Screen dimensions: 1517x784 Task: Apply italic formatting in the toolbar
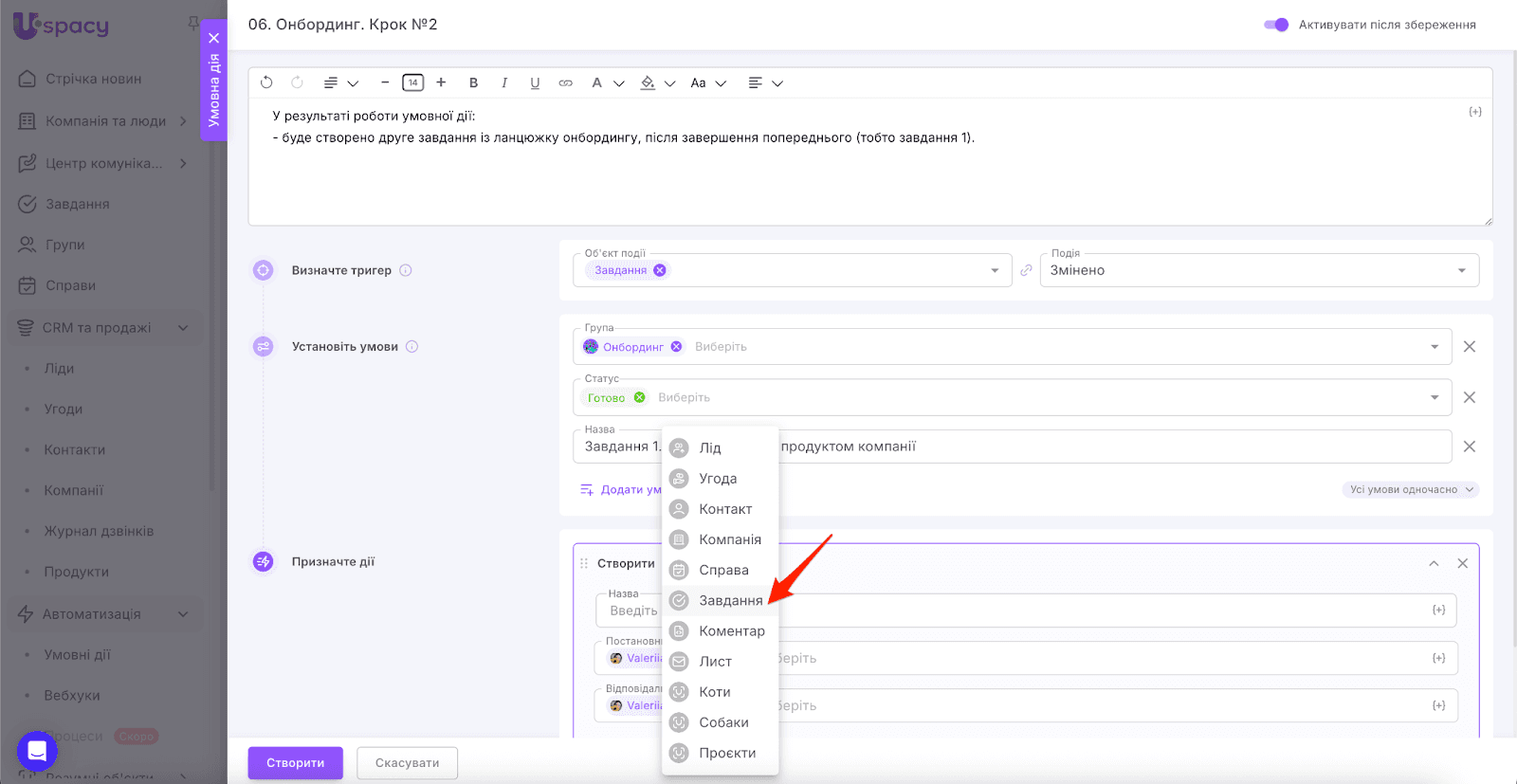click(x=504, y=83)
